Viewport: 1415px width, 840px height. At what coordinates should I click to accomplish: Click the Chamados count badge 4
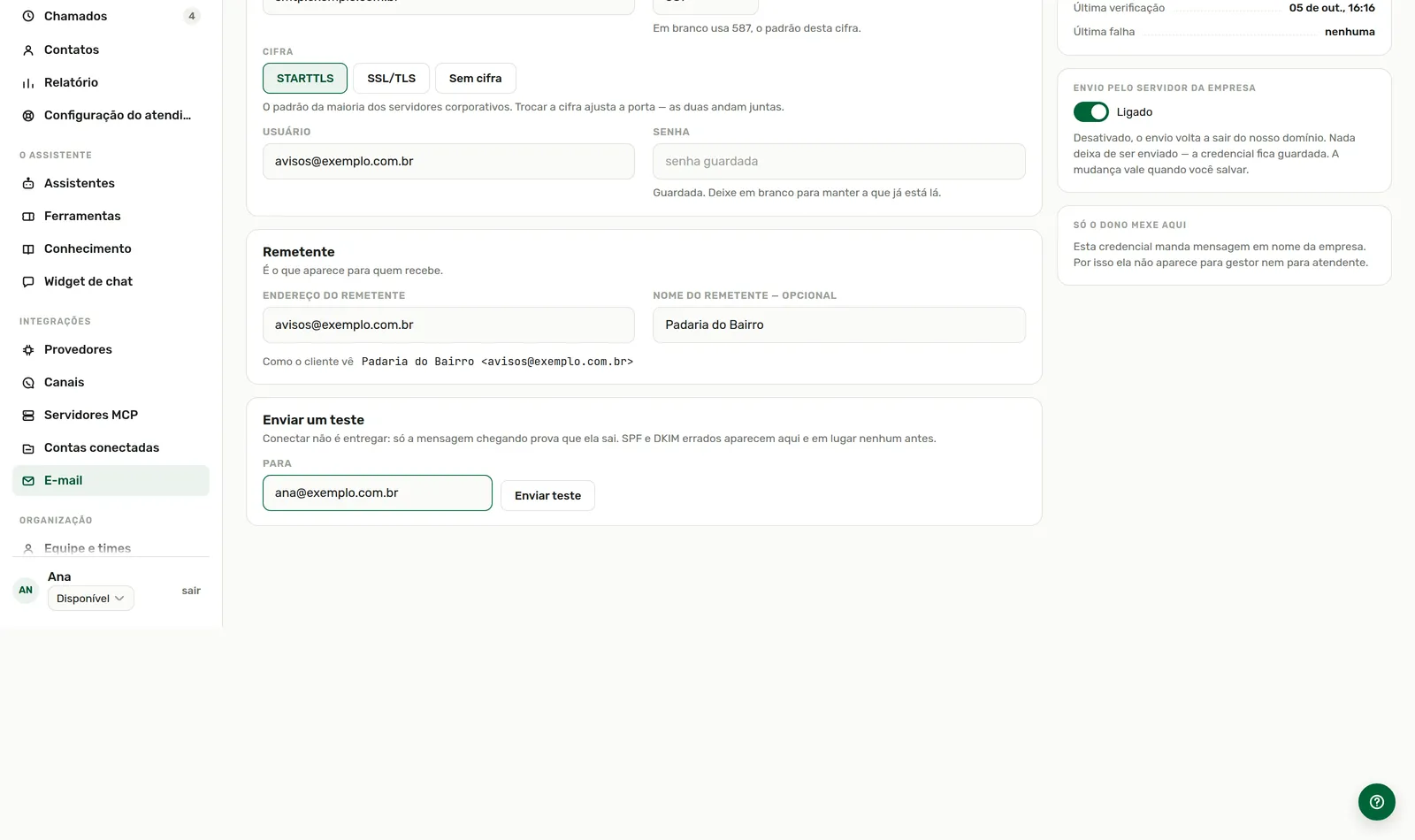pyautogui.click(x=192, y=16)
